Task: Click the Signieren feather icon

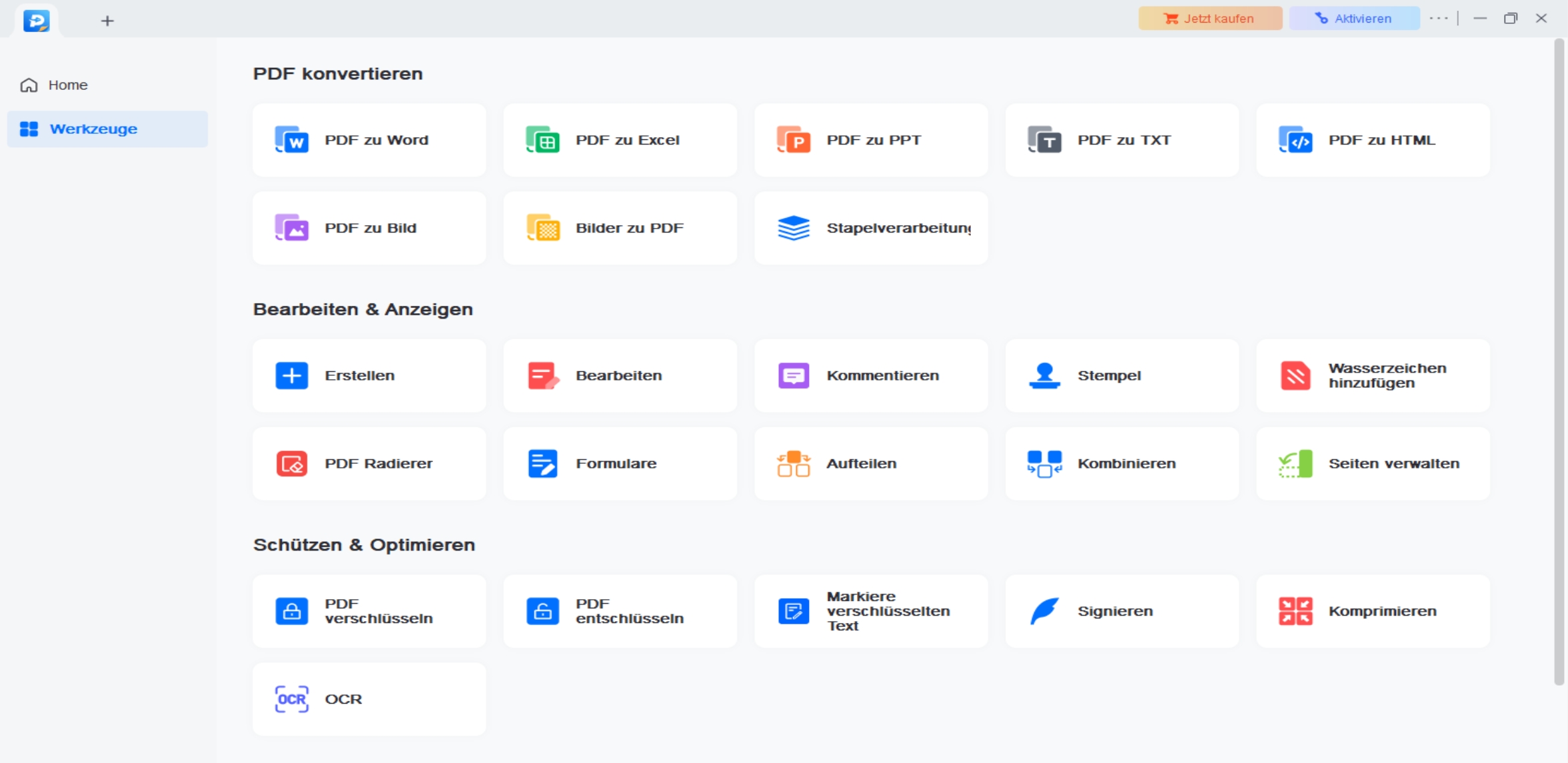Action: (1044, 611)
